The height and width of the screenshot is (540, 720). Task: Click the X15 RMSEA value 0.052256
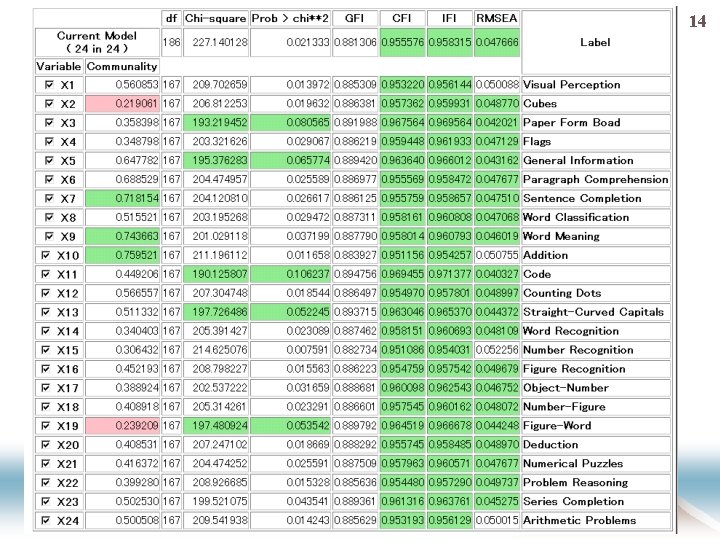(x=497, y=350)
